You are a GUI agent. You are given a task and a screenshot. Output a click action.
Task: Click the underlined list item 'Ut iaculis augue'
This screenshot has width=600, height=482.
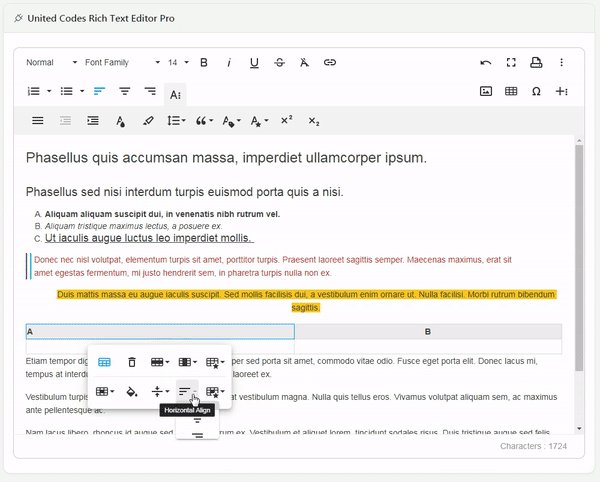point(149,238)
